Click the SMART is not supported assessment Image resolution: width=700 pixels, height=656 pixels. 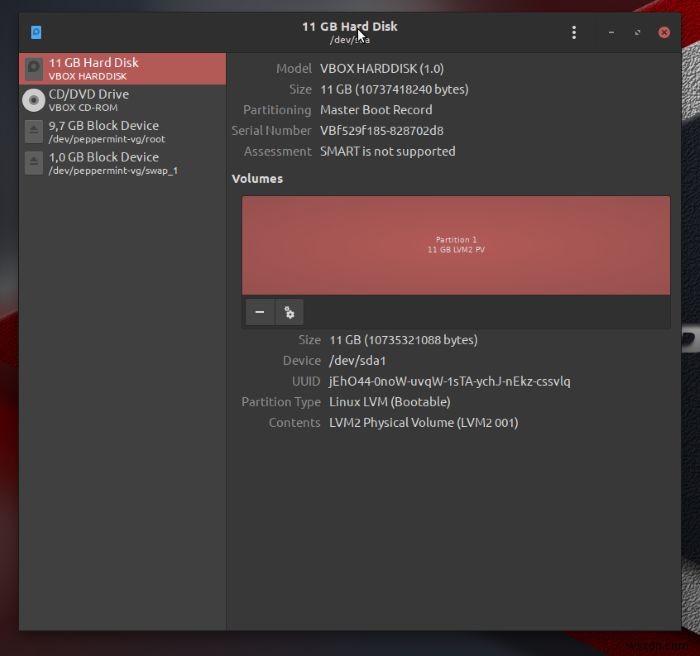(388, 151)
